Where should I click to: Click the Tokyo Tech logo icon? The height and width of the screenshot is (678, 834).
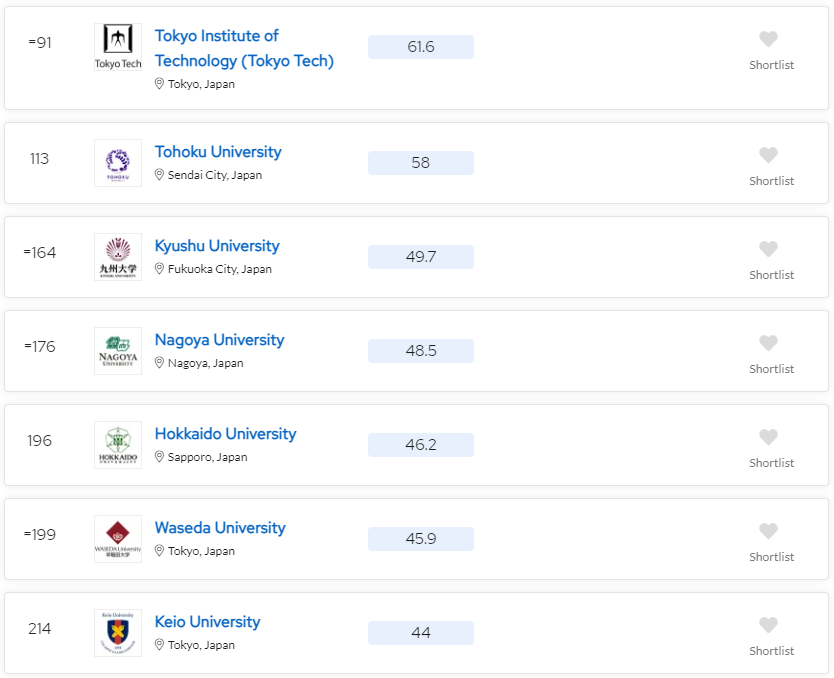tap(118, 47)
